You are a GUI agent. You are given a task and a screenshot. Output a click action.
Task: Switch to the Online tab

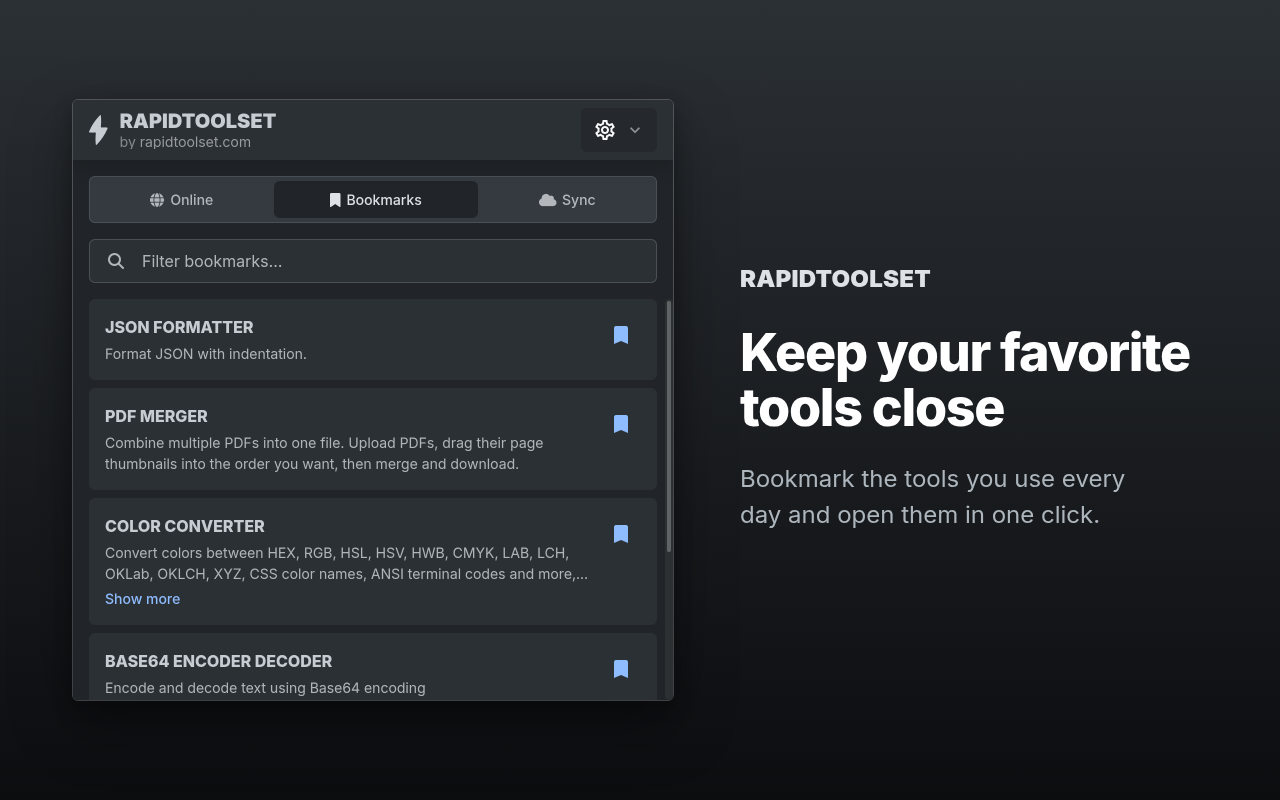[x=182, y=200]
